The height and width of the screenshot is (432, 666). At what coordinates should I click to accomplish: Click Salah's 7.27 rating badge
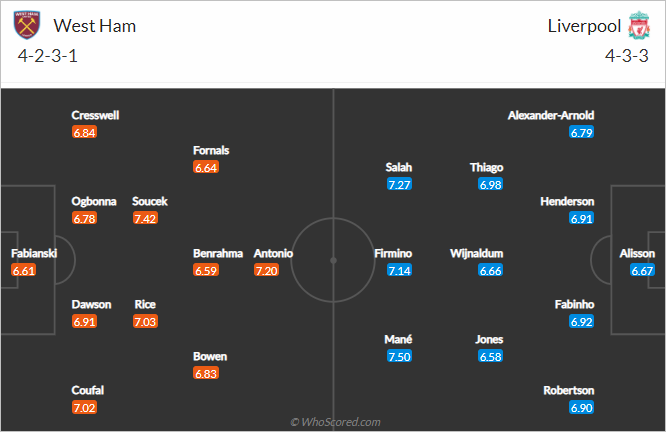pyautogui.click(x=399, y=184)
